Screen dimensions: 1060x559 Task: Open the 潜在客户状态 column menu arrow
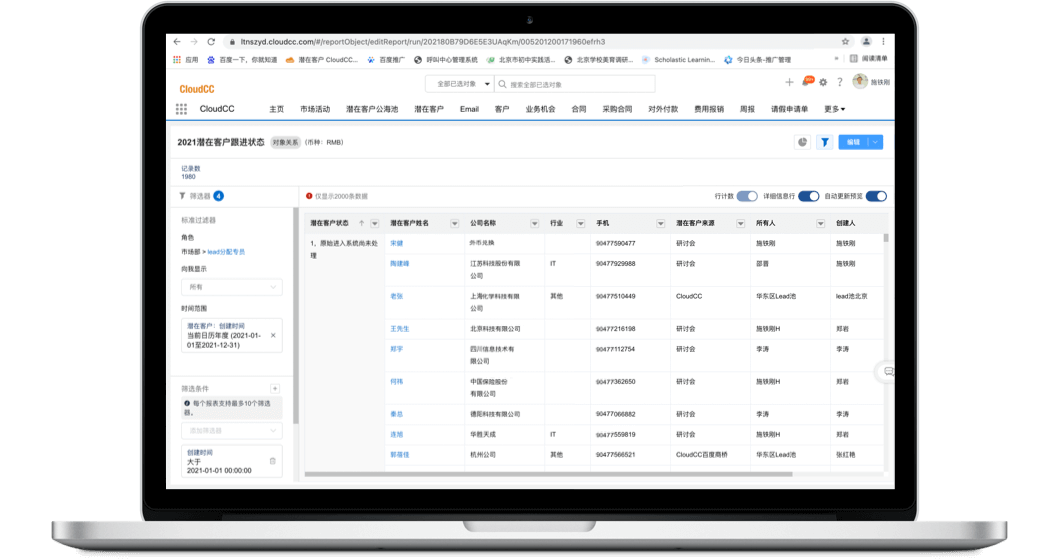point(375,224)
